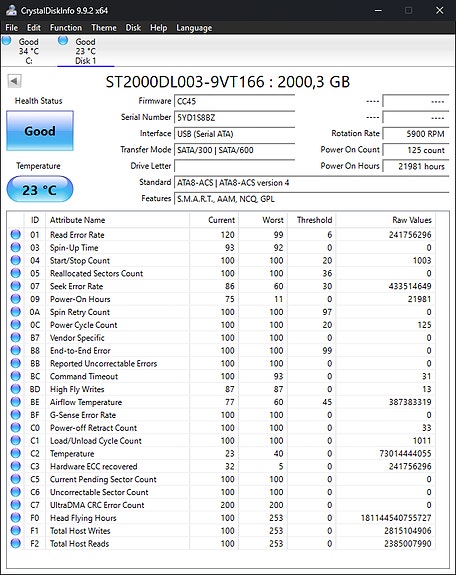Click the blue status icon for Power-On Hours row
Image resolution: width=456 pixels, height=575 pixels.
(x=16, y=299)
